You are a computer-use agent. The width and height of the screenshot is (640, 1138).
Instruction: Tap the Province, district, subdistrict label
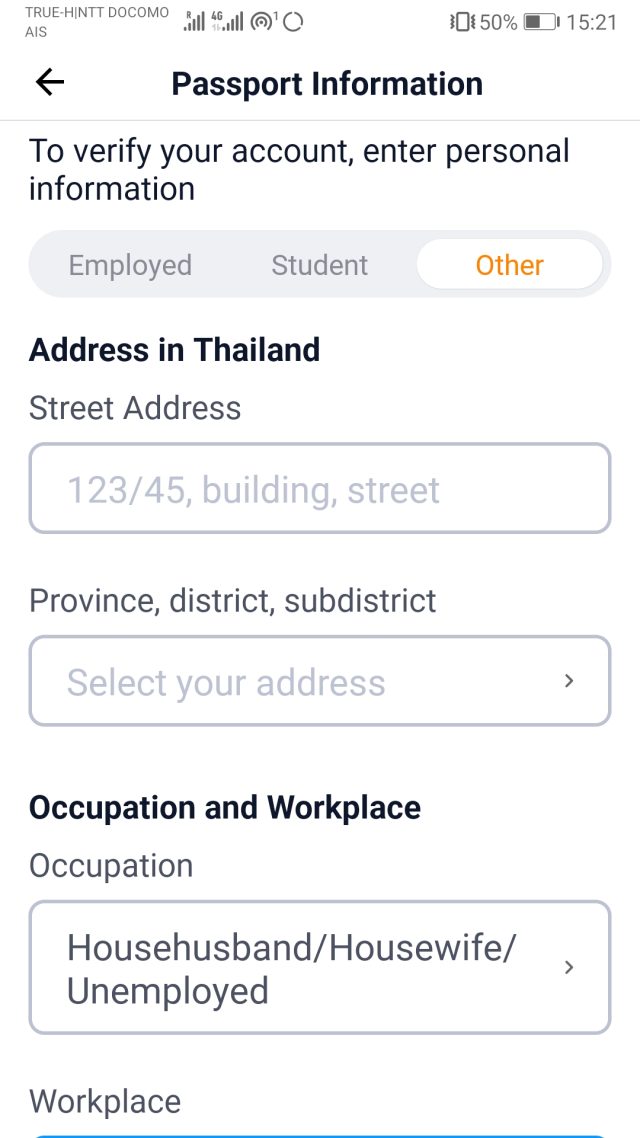(x=233, y=600)
